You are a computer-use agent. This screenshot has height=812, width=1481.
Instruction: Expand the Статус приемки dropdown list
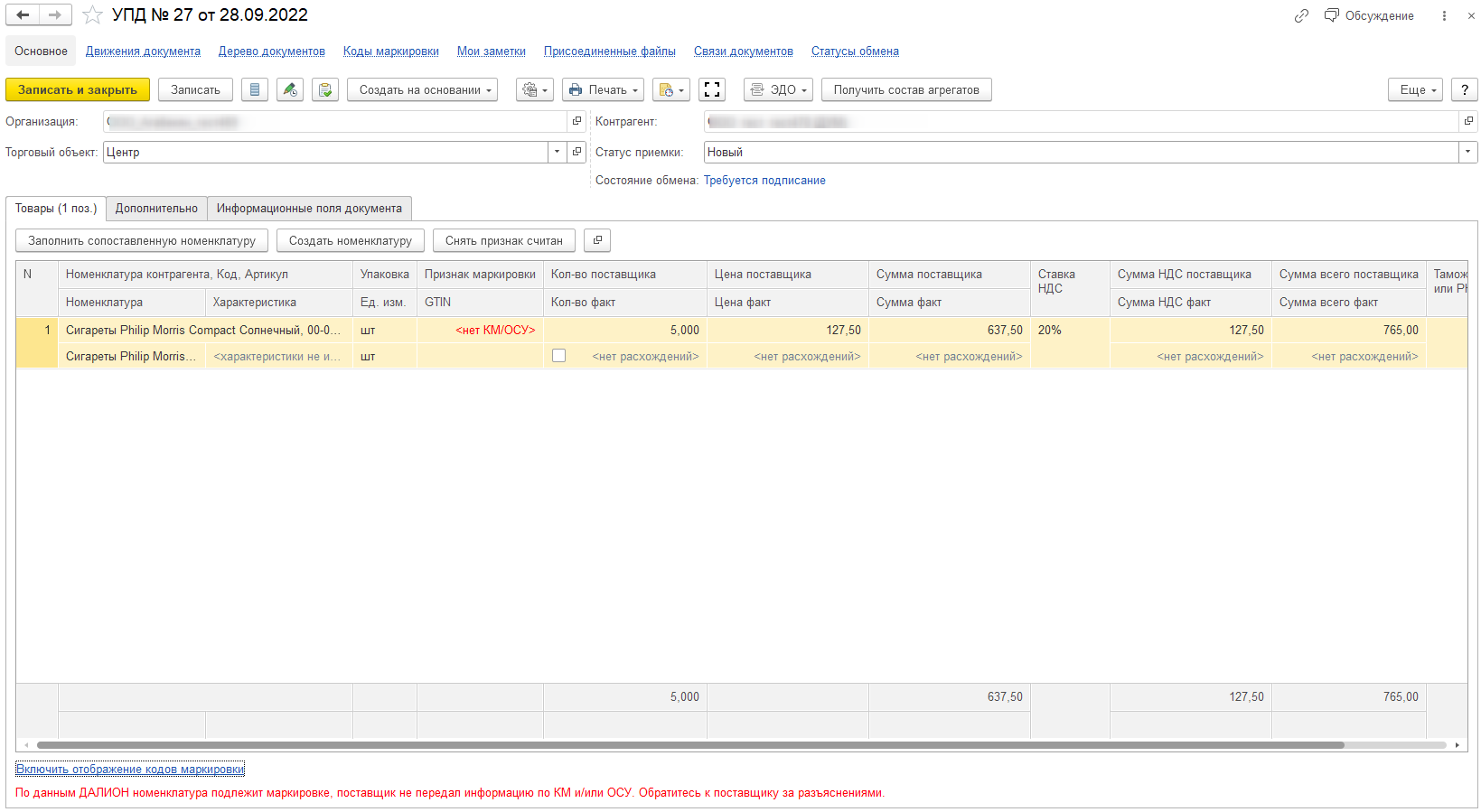tap(1467, 153)
